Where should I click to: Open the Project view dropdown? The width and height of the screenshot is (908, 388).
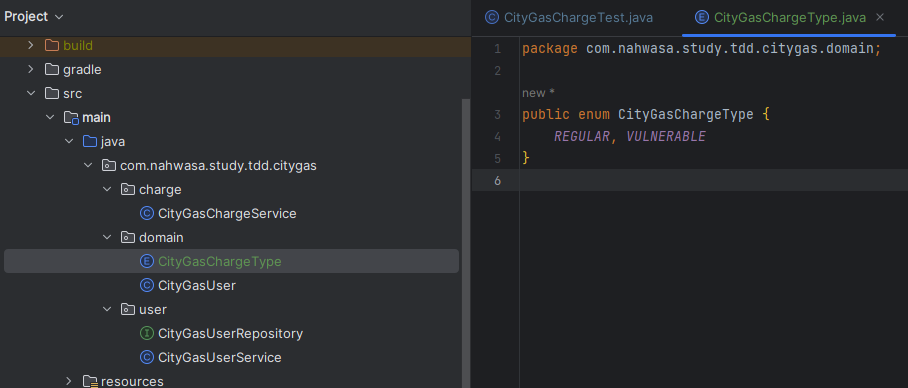click(34, 17)
